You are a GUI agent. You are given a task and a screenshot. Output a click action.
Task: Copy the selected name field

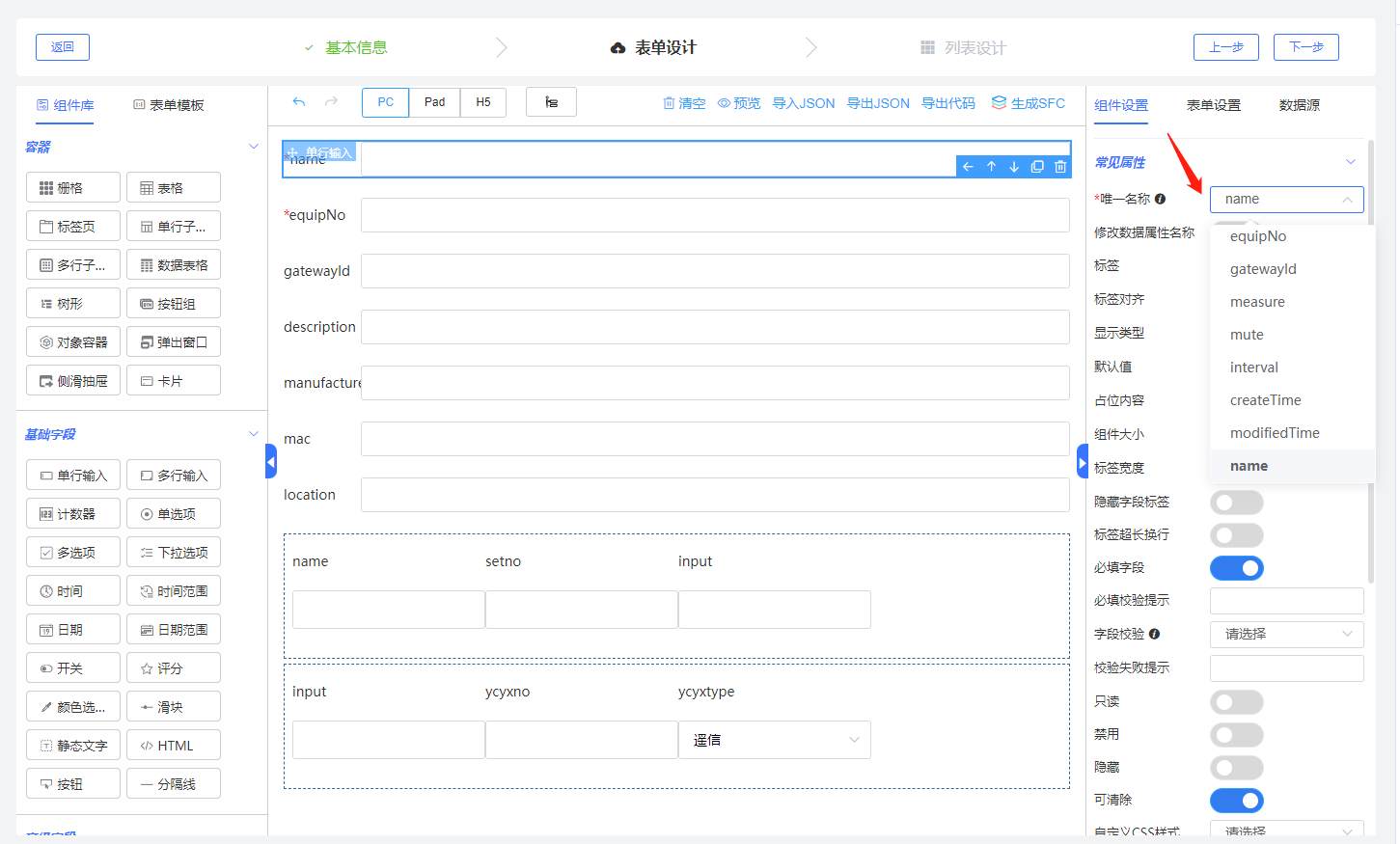[1037, 167]
